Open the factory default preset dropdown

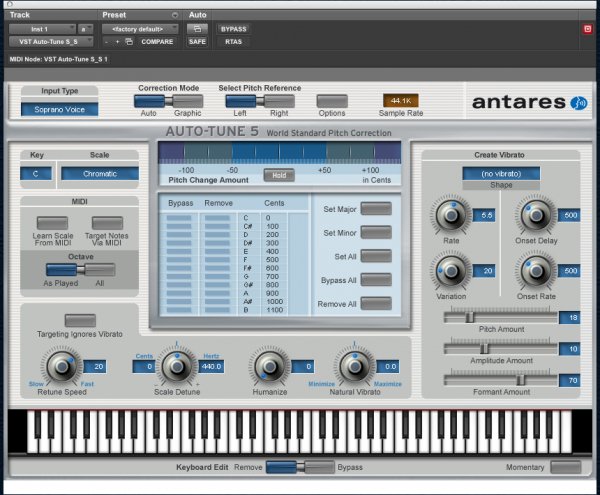pos(140,29)
